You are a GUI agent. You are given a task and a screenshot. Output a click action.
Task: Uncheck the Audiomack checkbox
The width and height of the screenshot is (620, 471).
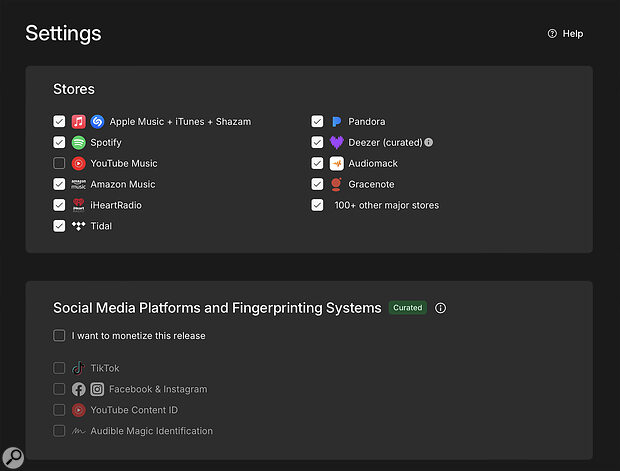coord(317,163)
